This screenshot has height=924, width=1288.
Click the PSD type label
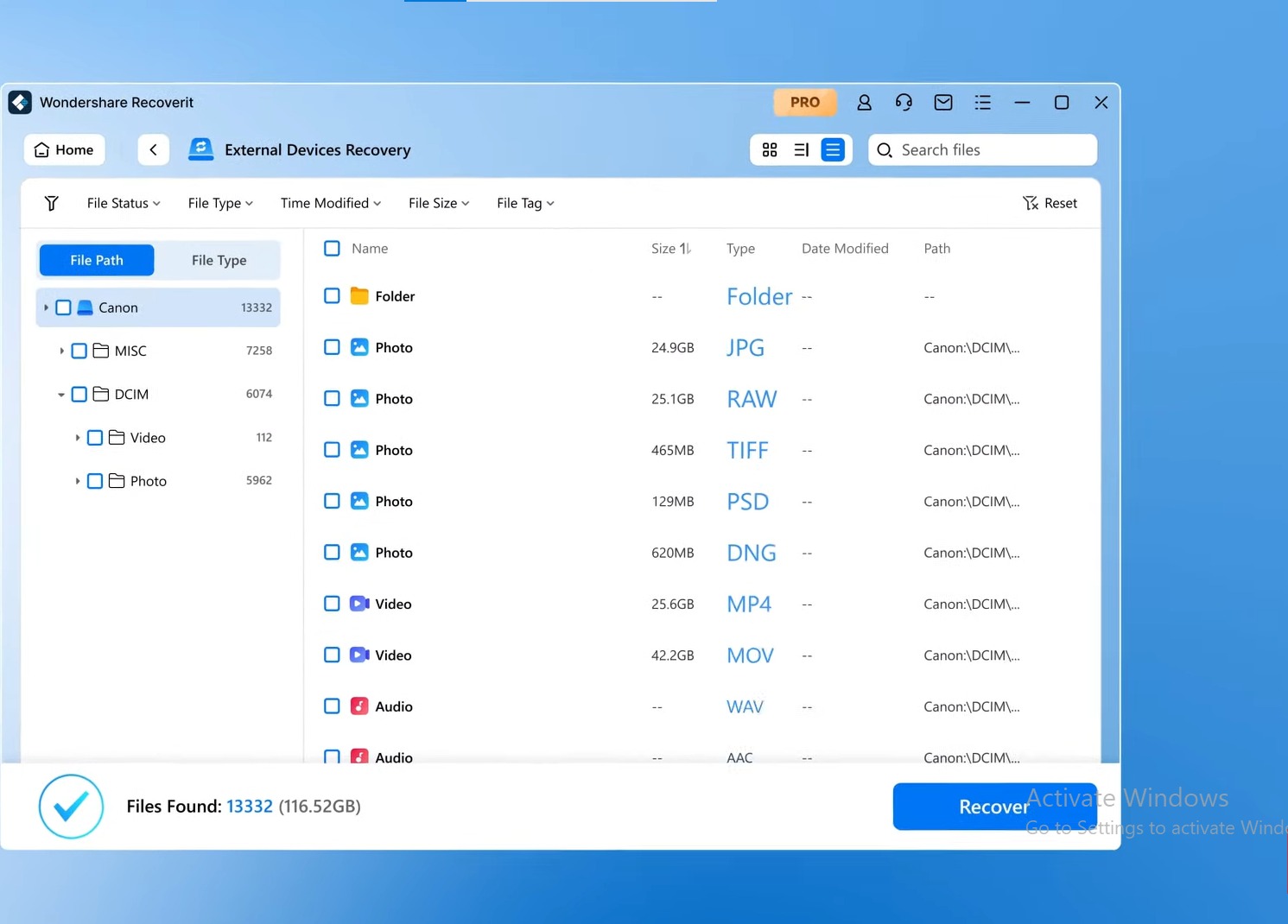click(x=747, y=501)
